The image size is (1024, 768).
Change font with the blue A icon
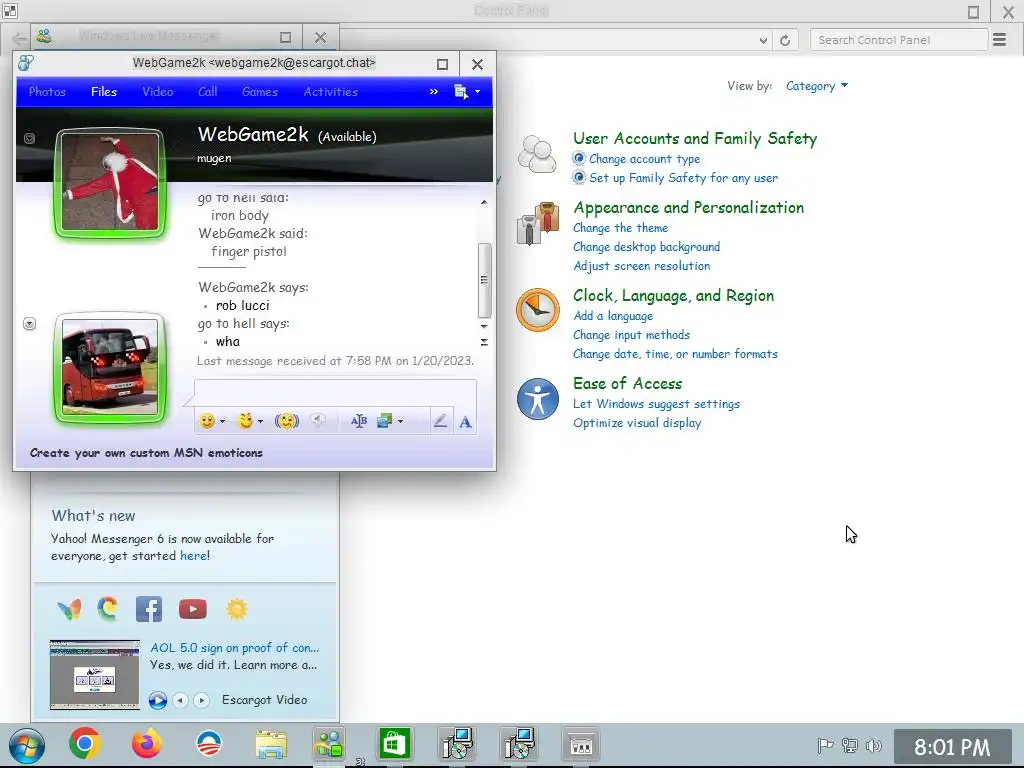click(465, 422)
